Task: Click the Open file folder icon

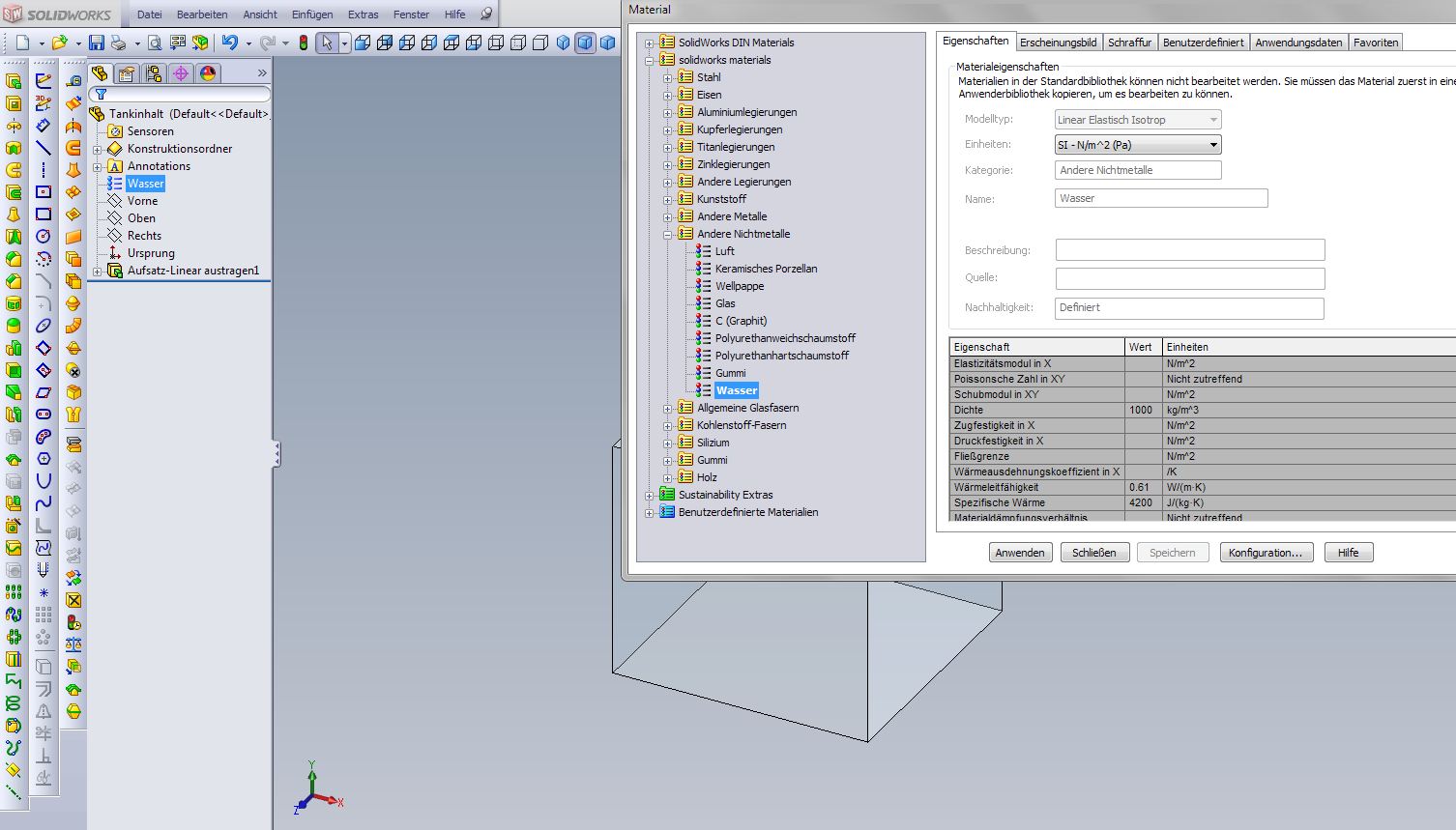Action: coord(59,43)
